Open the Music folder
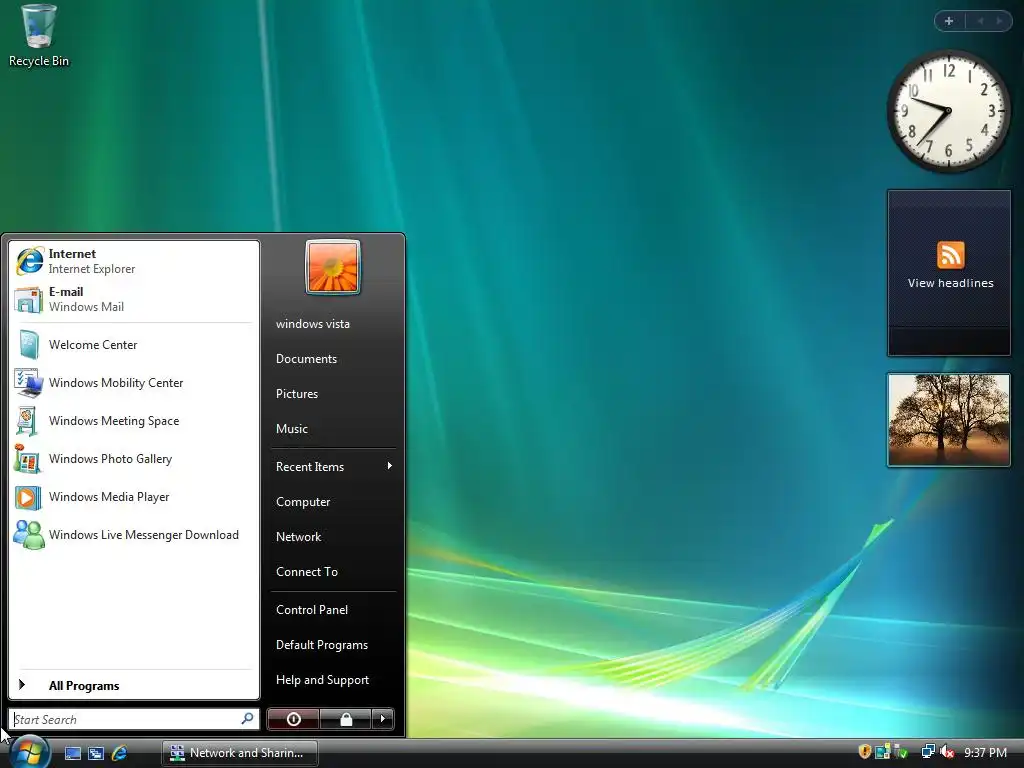 click(x=333, y=428)
